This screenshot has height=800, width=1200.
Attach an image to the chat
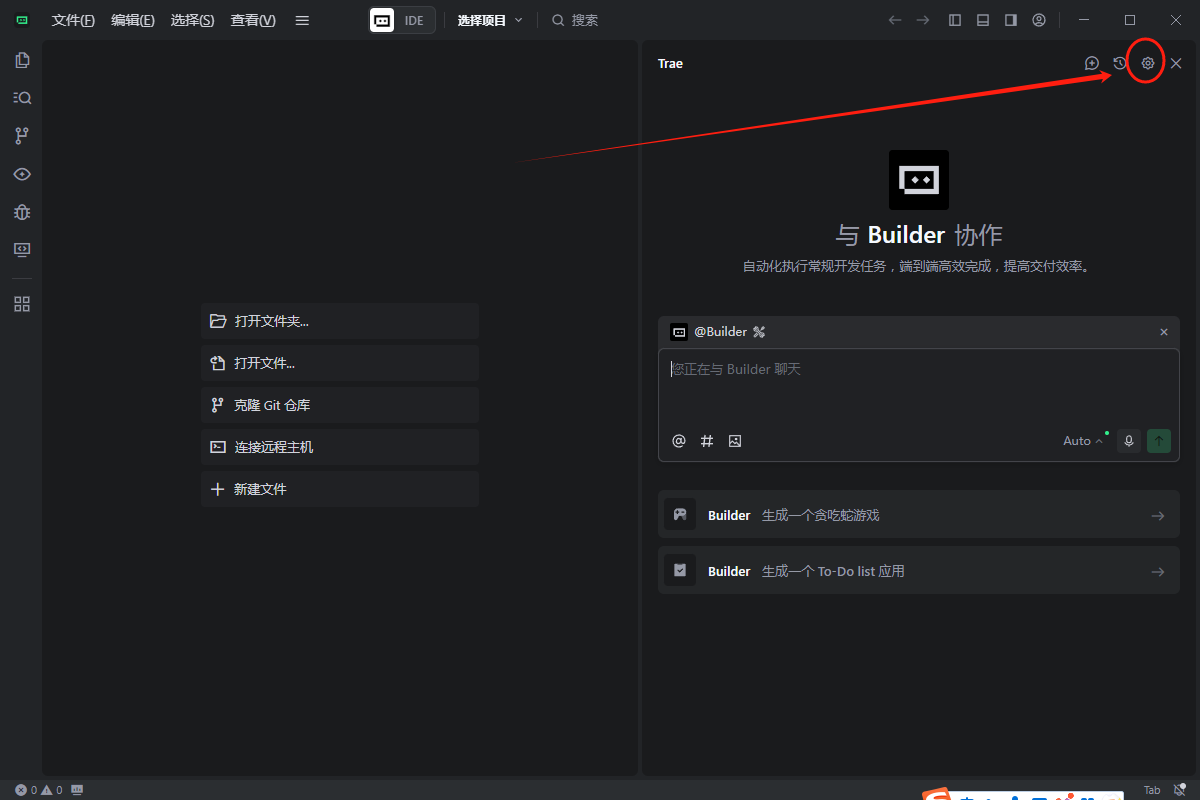[x=735, y=441]
